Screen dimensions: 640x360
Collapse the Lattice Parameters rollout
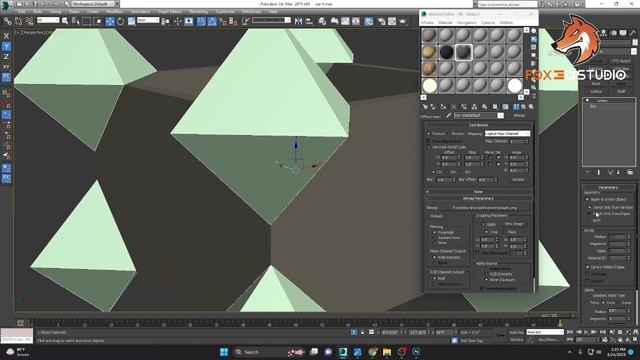pos(608,187)
